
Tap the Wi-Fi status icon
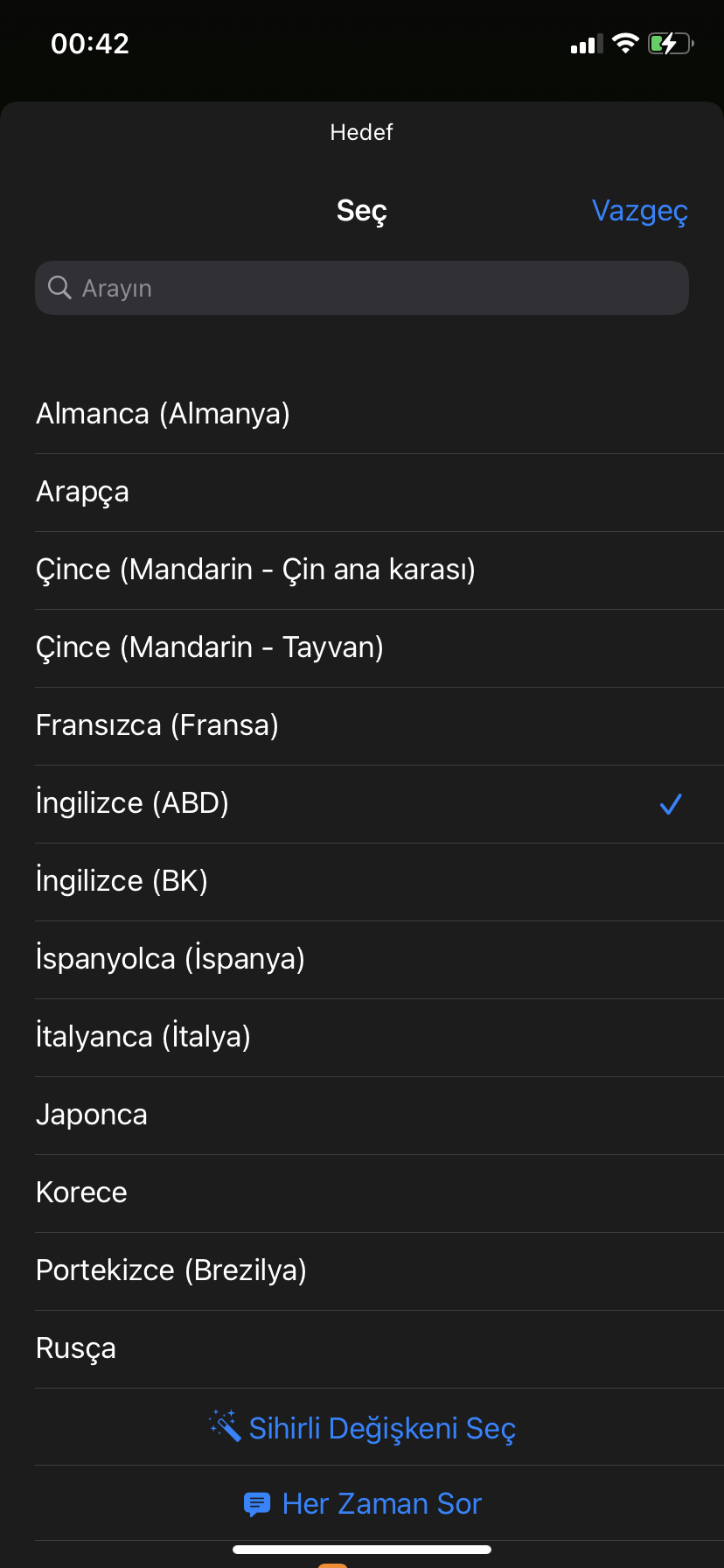625,43
